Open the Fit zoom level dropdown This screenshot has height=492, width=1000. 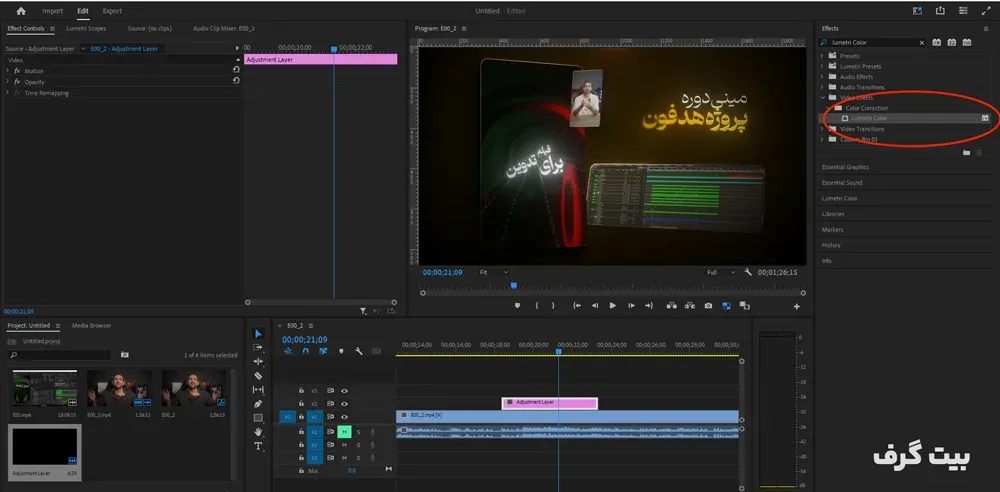coord(494,272)
